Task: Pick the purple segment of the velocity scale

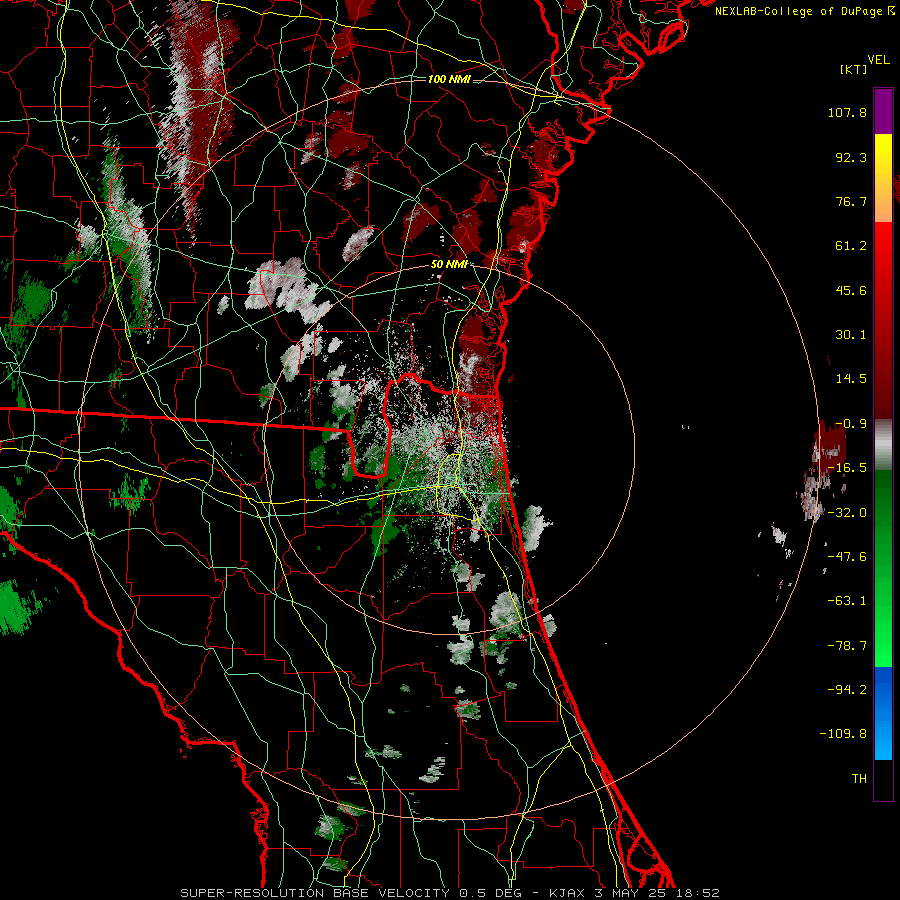Action: (x=883, y=111)
